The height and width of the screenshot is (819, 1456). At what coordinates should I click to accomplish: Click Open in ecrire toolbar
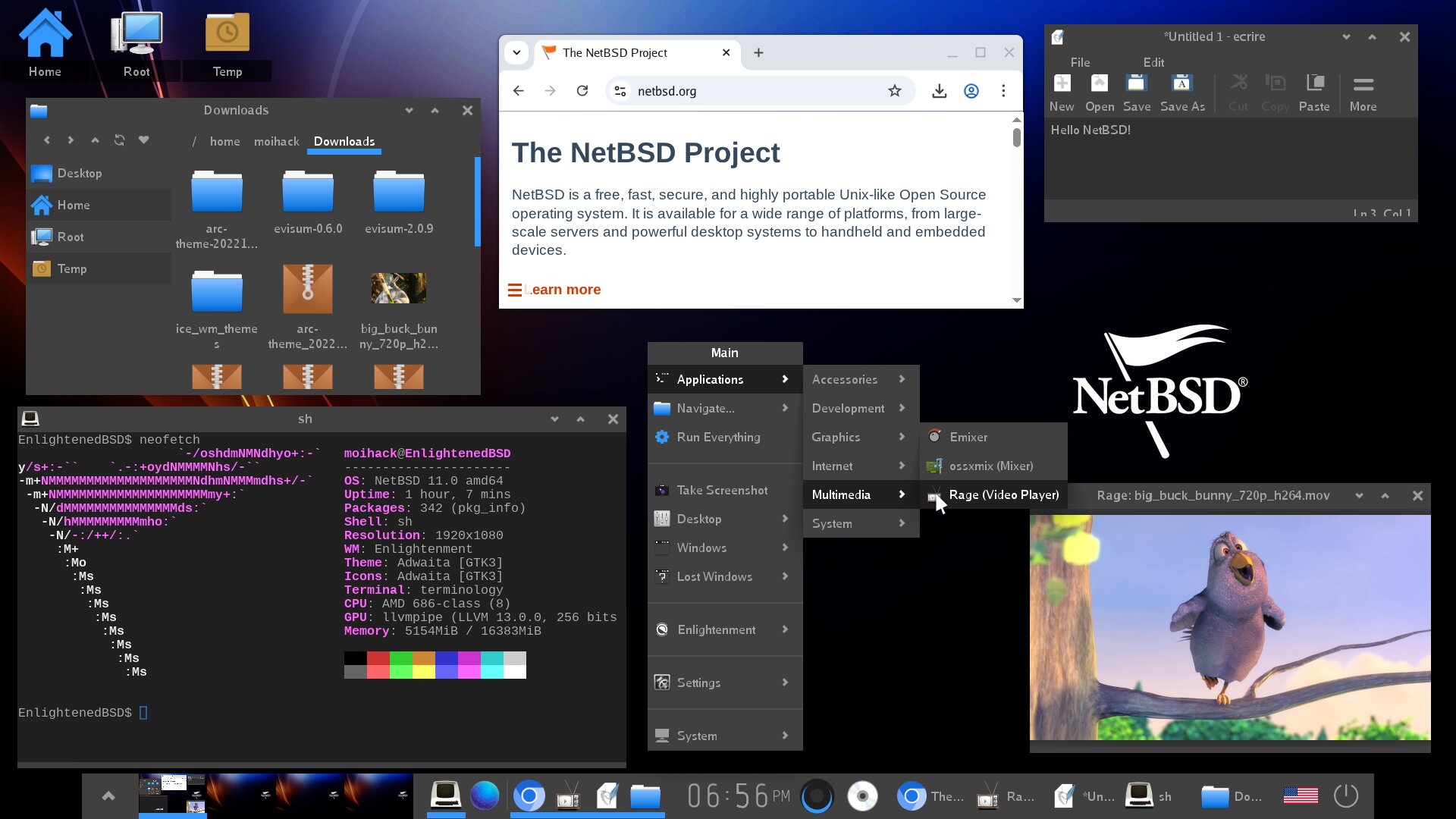point(1100,93)
